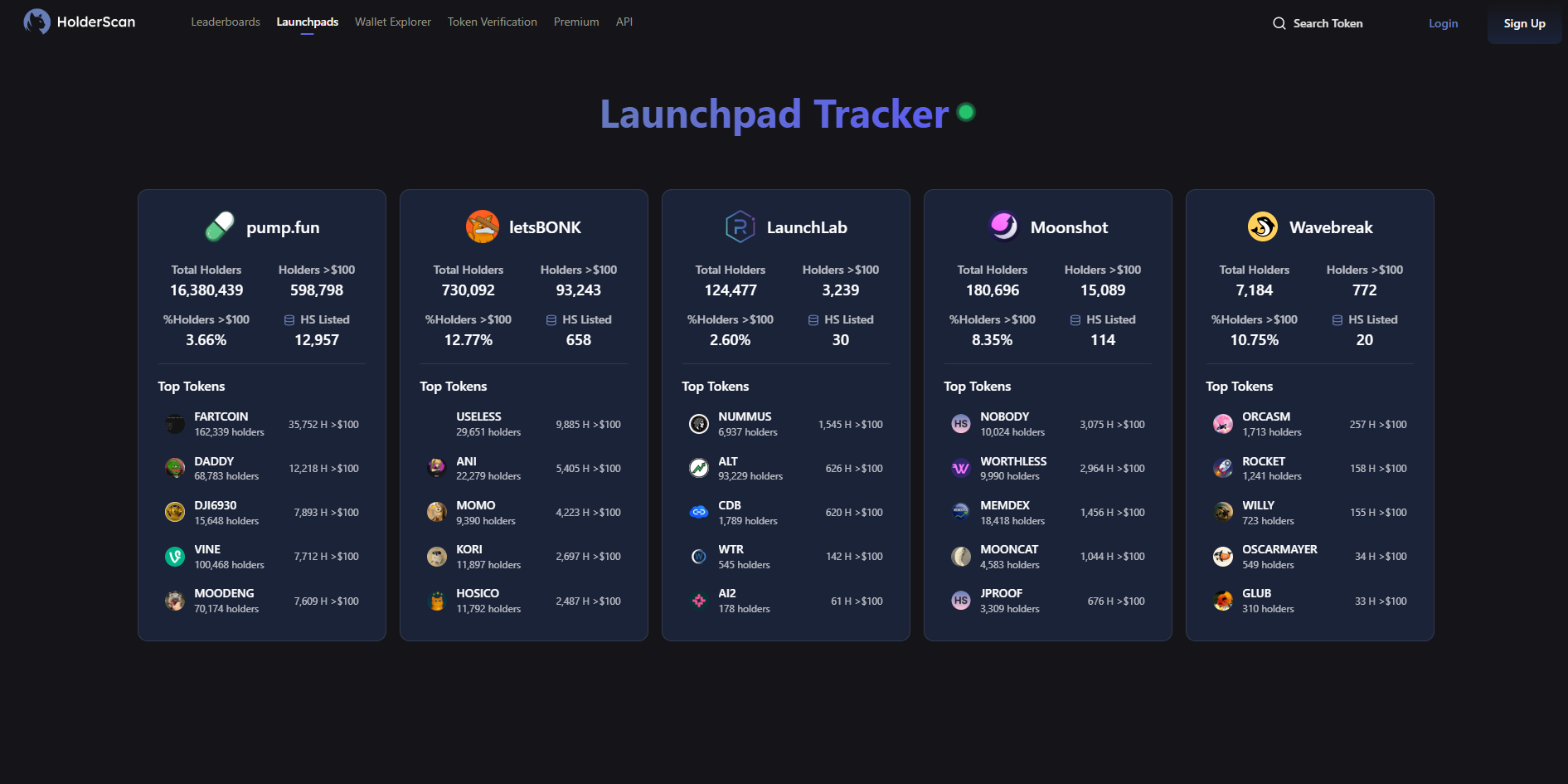Open the Leaderboards menu item
The height and width of the screenshot is (784, 1568).
226,22
